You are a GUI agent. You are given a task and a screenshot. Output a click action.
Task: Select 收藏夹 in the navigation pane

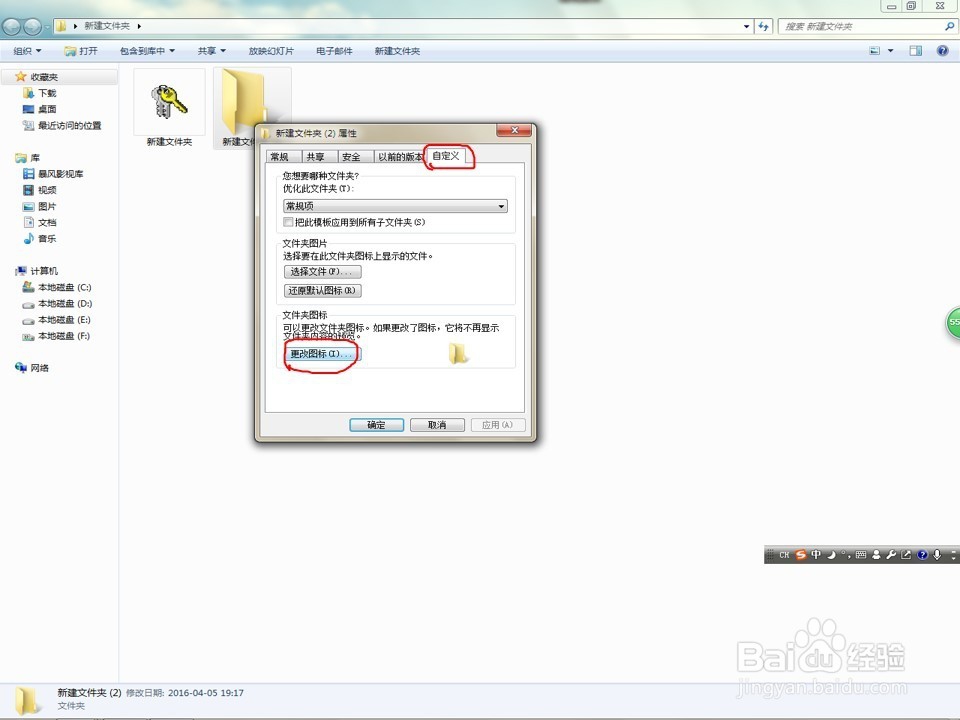44,77
